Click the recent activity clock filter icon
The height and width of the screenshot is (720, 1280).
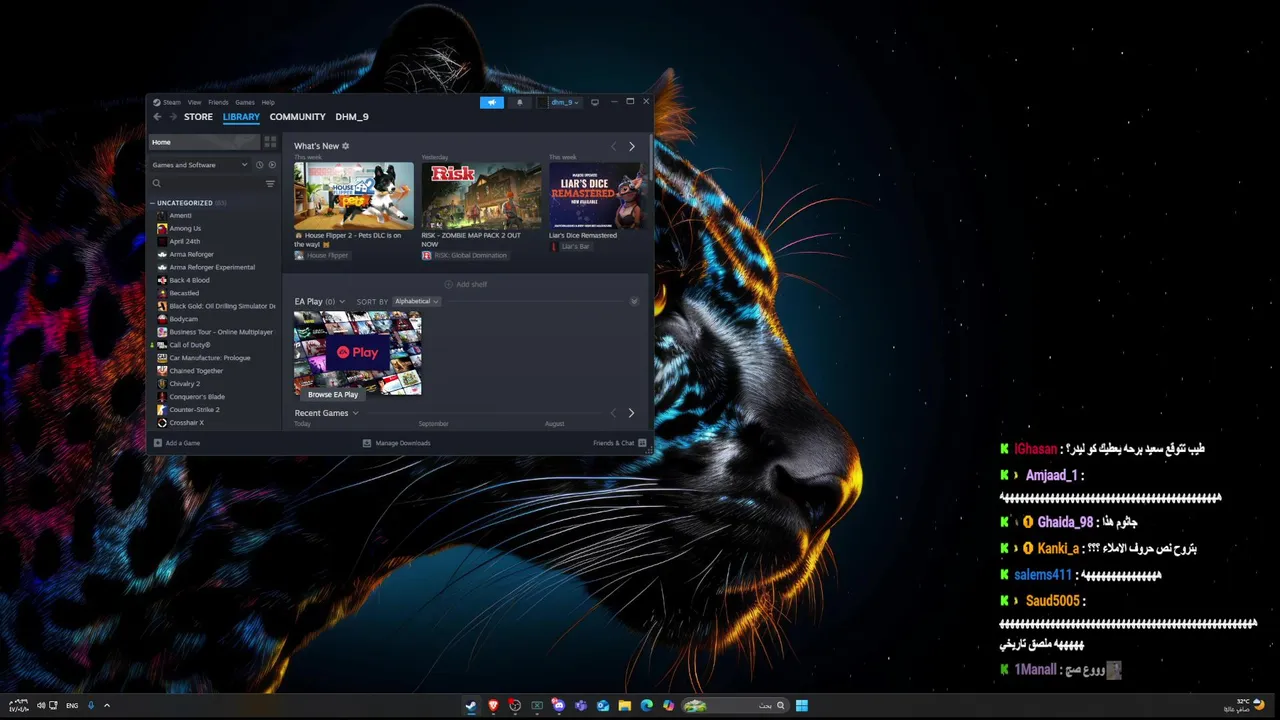pyautogui.click(x=259, y=165)
